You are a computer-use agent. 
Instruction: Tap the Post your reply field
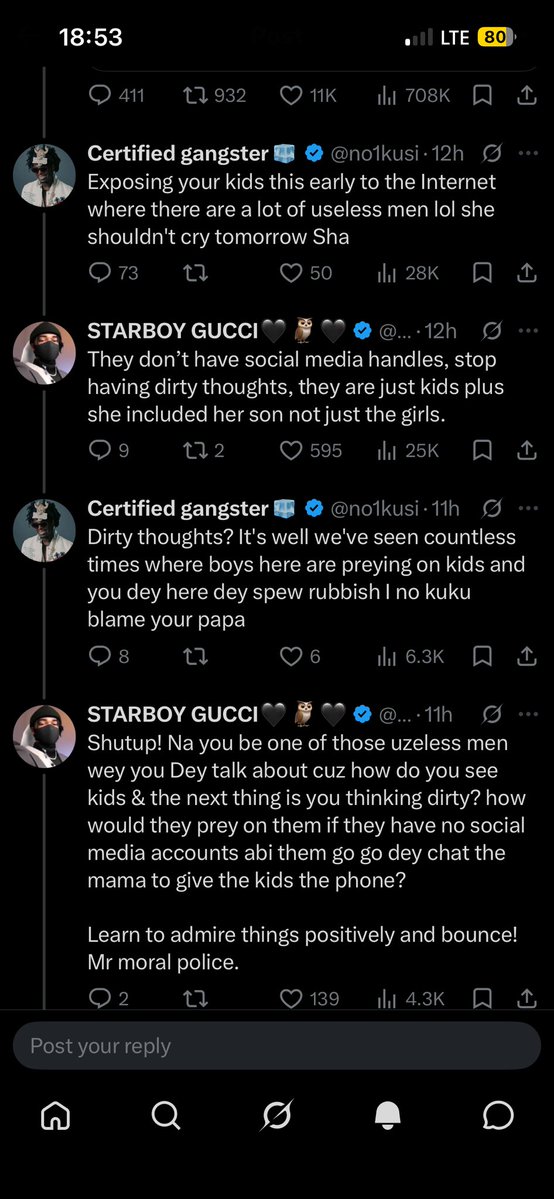277,1045
